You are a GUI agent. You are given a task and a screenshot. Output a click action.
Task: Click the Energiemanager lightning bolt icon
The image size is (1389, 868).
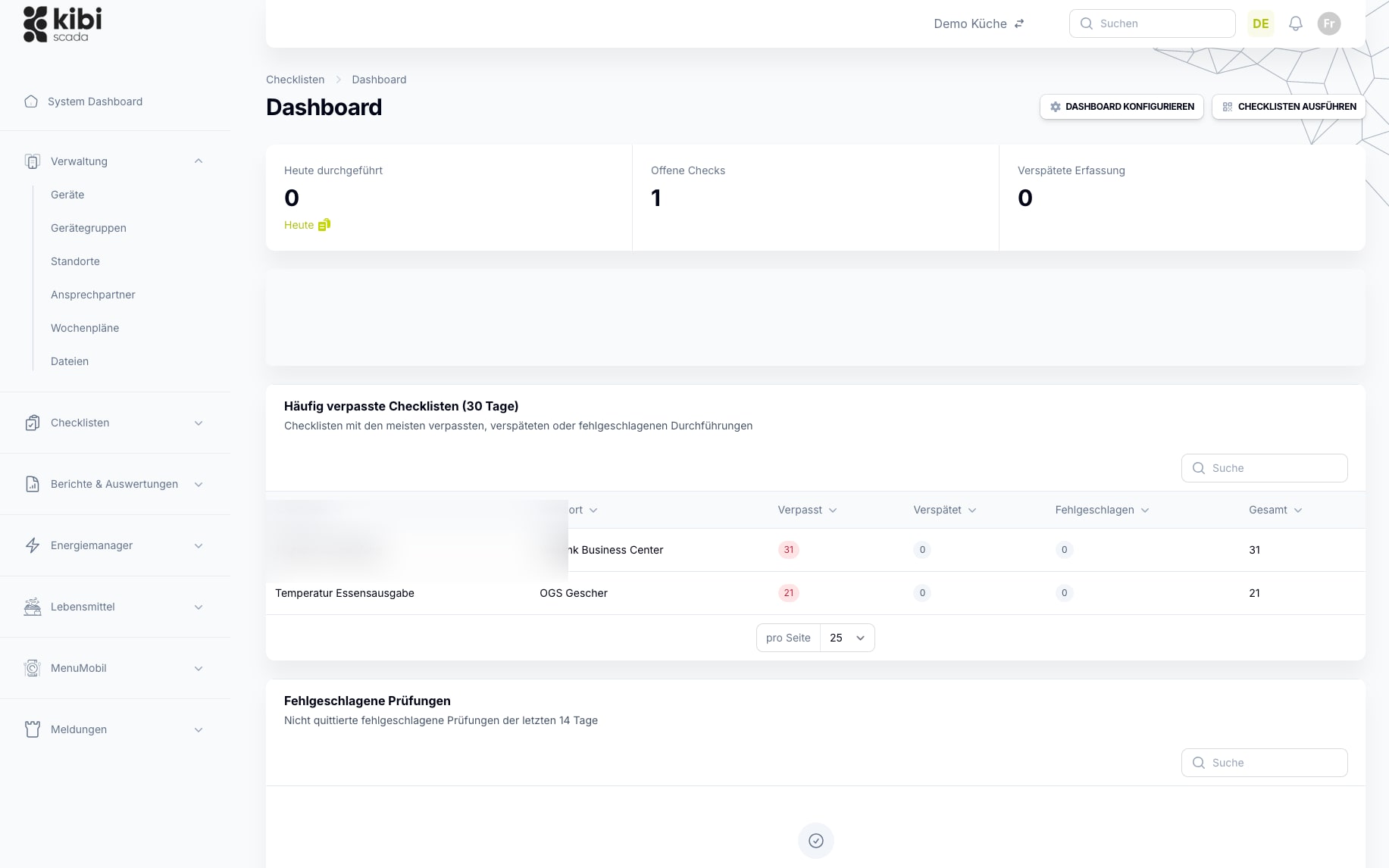32,545
